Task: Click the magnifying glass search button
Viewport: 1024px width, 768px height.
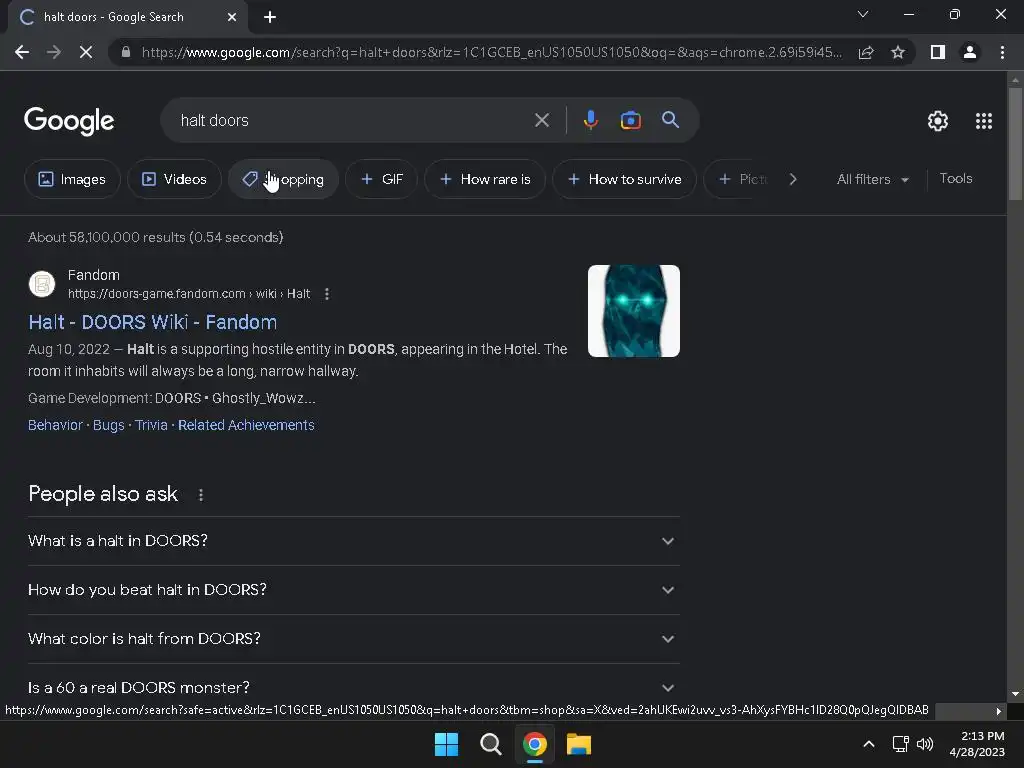Action: click(670, 120)
